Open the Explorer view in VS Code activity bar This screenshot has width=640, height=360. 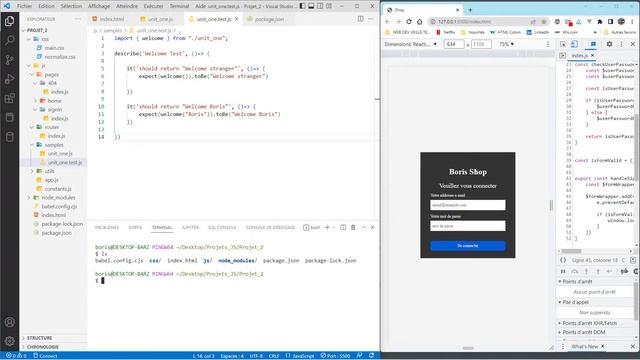[9, 21]
